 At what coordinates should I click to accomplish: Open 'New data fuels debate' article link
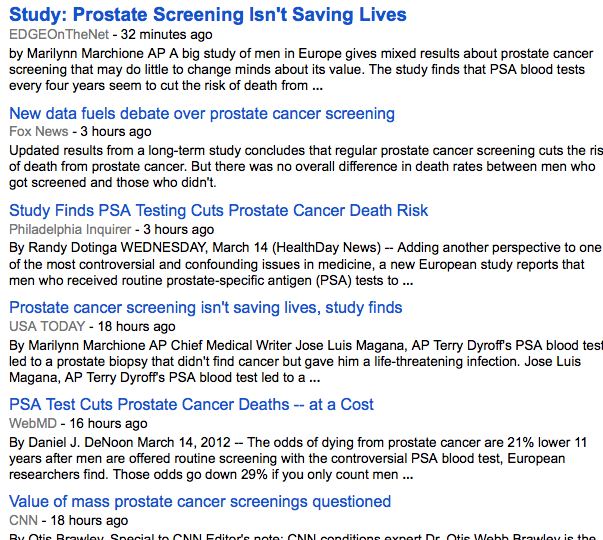coord(201,113)
